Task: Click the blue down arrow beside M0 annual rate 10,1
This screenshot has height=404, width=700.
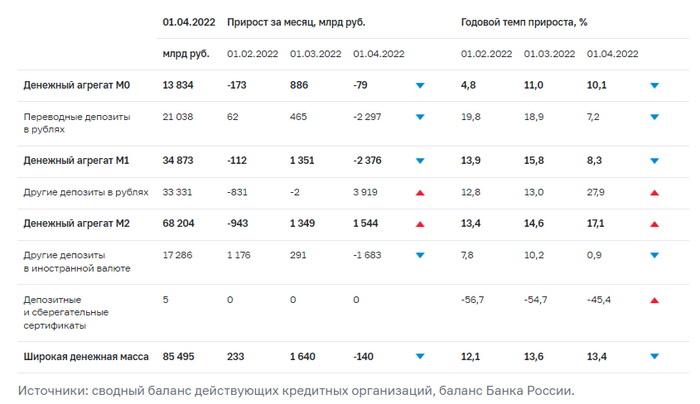Action: coord(654,86)
